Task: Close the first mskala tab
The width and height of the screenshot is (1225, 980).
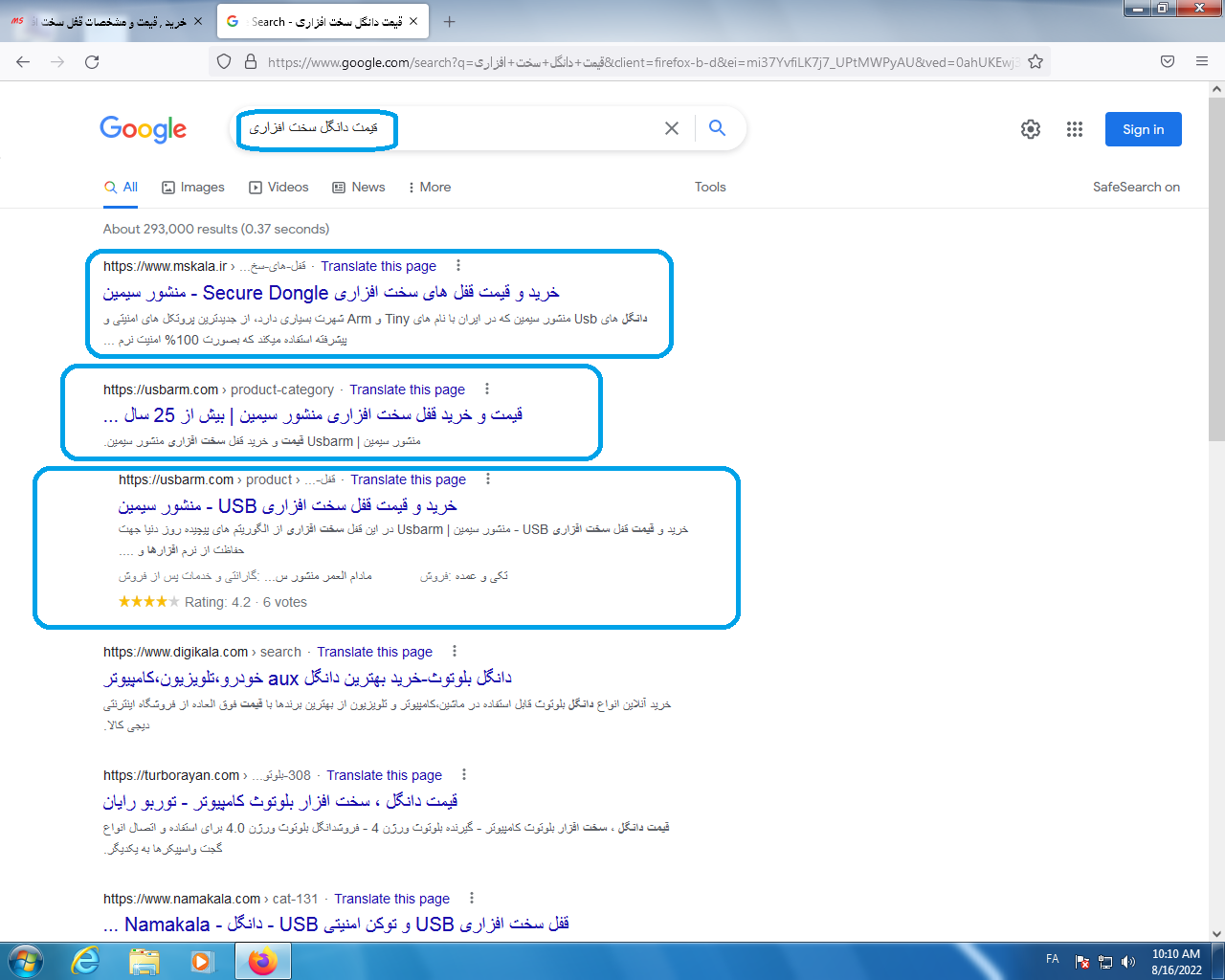Action: point(198,21)
